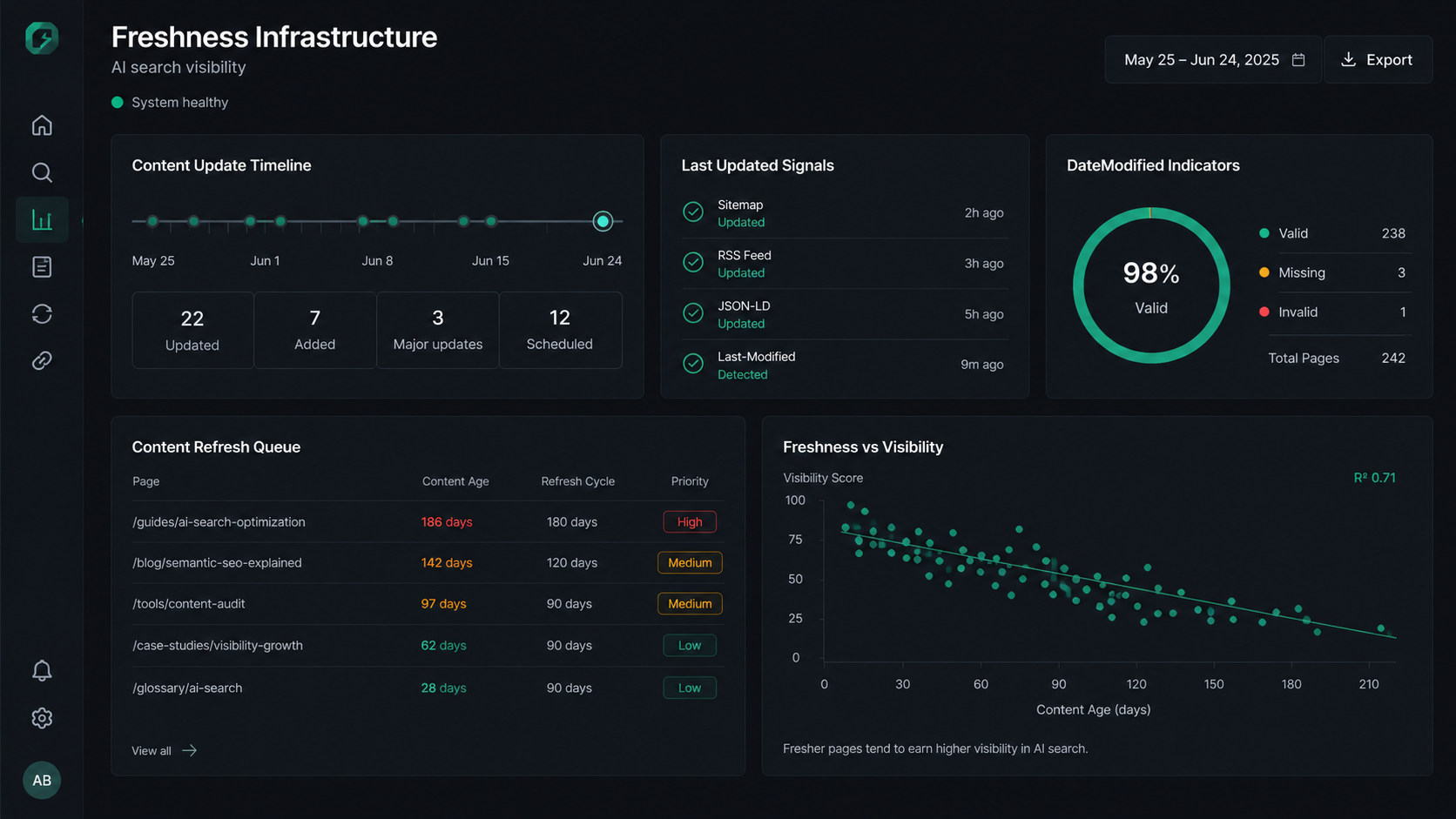Sort by Priority column header
This screenshot has height=819, width=1456.
pos(690,481)
